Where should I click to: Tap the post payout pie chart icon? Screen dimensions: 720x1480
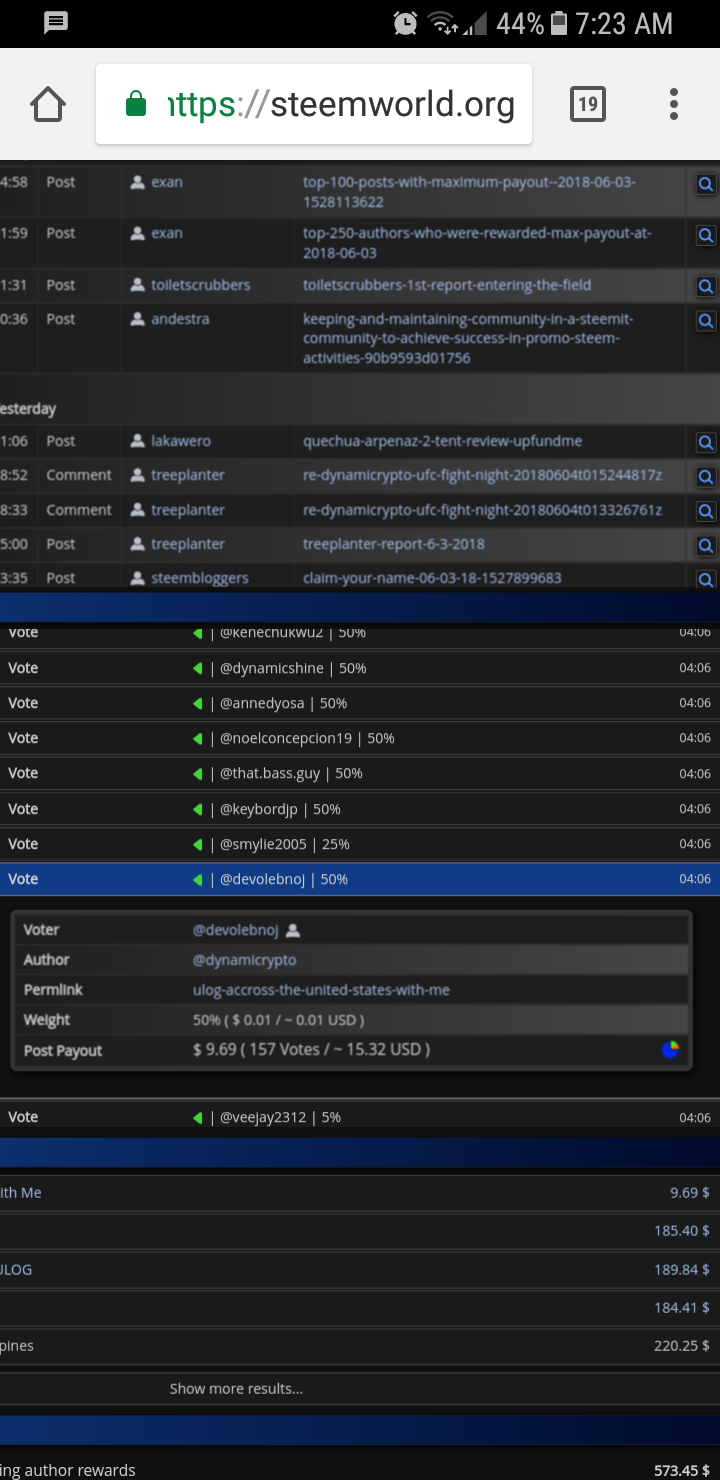click(x=671, y=1049)
